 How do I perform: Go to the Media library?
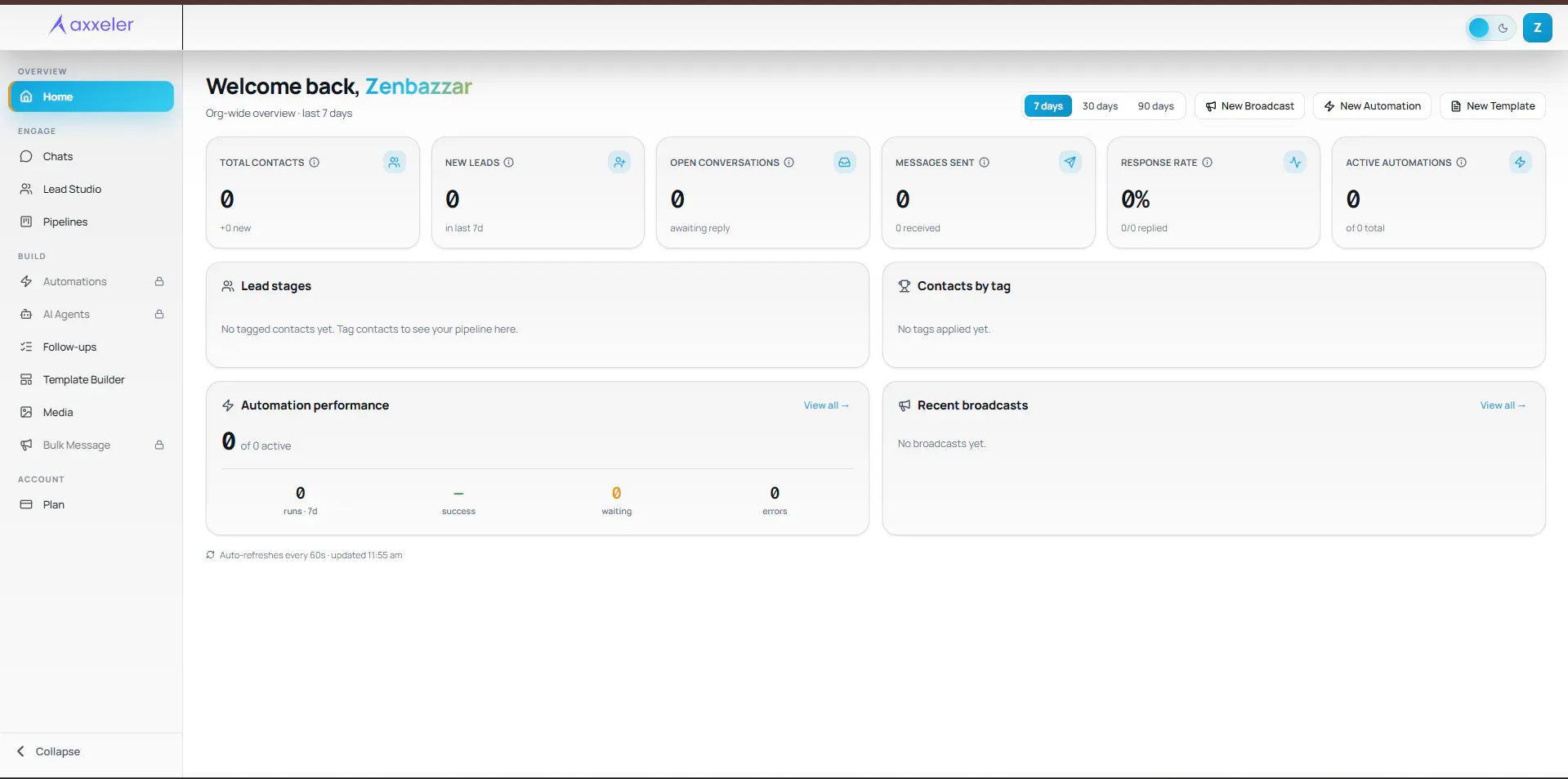coord(91,412)
